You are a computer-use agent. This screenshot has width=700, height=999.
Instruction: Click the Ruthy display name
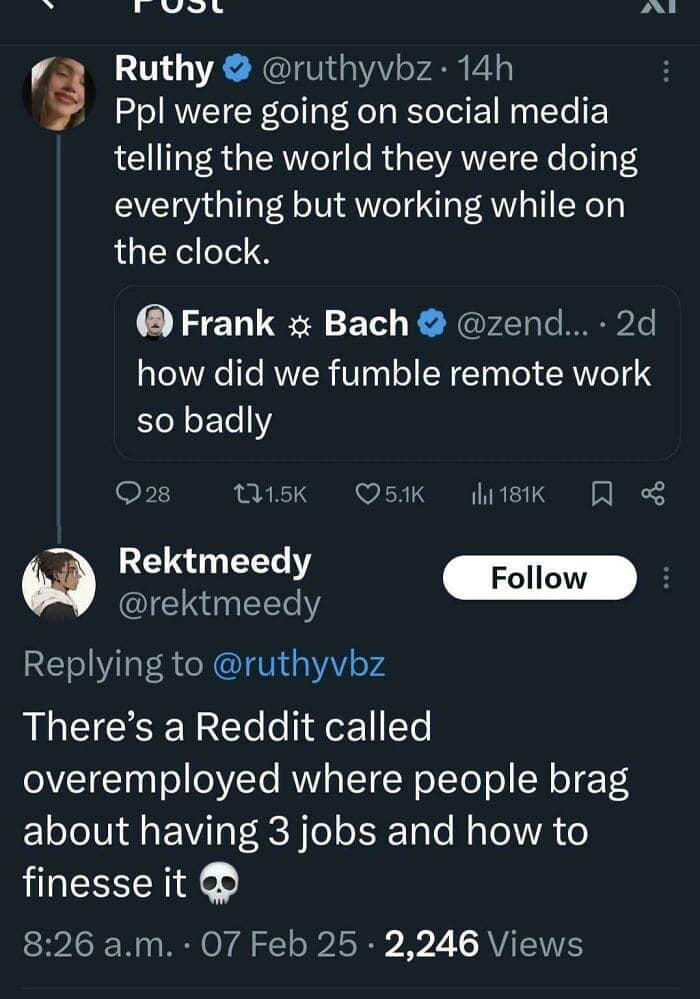coord(165,70)
